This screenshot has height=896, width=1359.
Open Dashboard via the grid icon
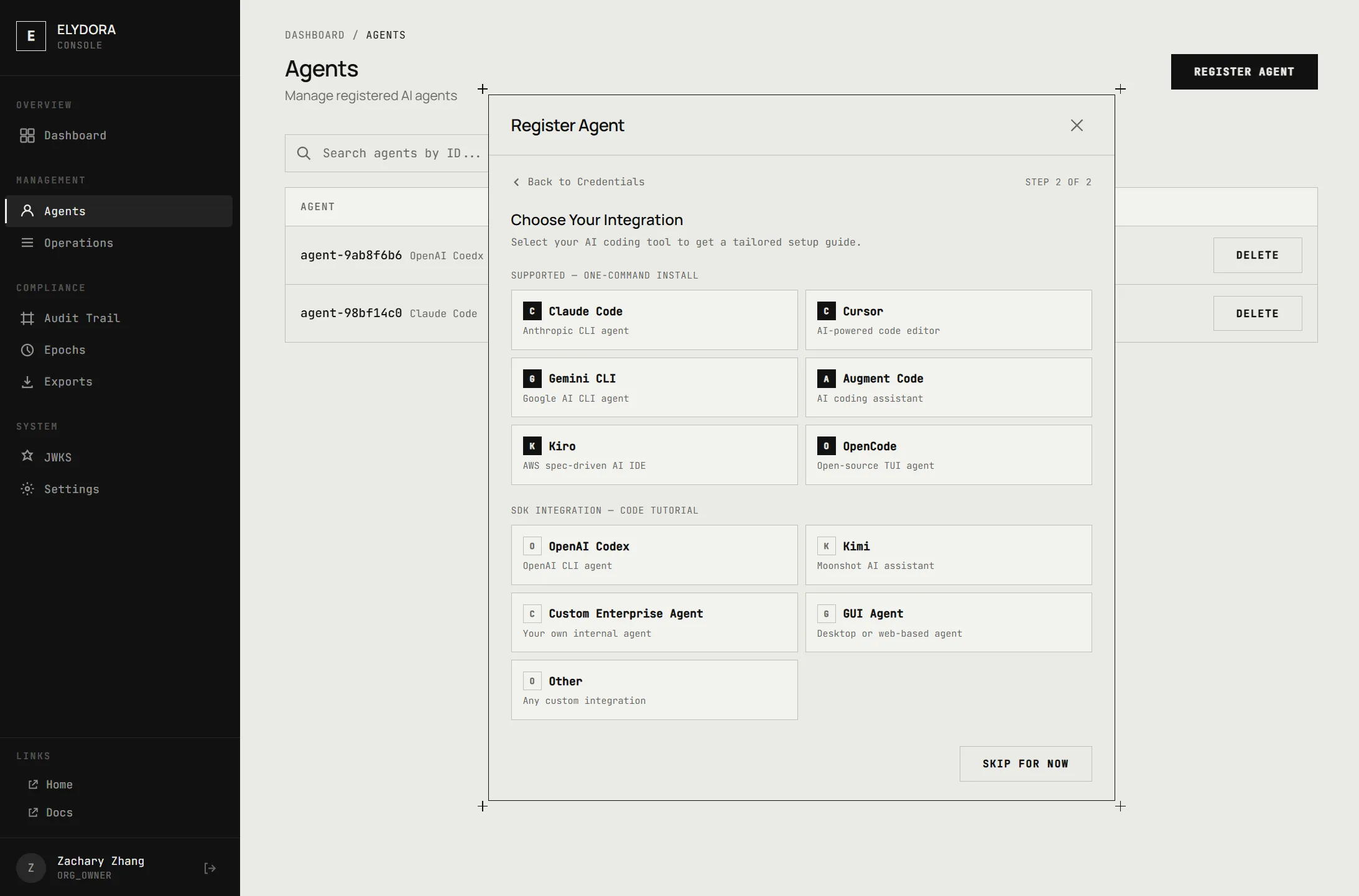click(x=27, y=135)
